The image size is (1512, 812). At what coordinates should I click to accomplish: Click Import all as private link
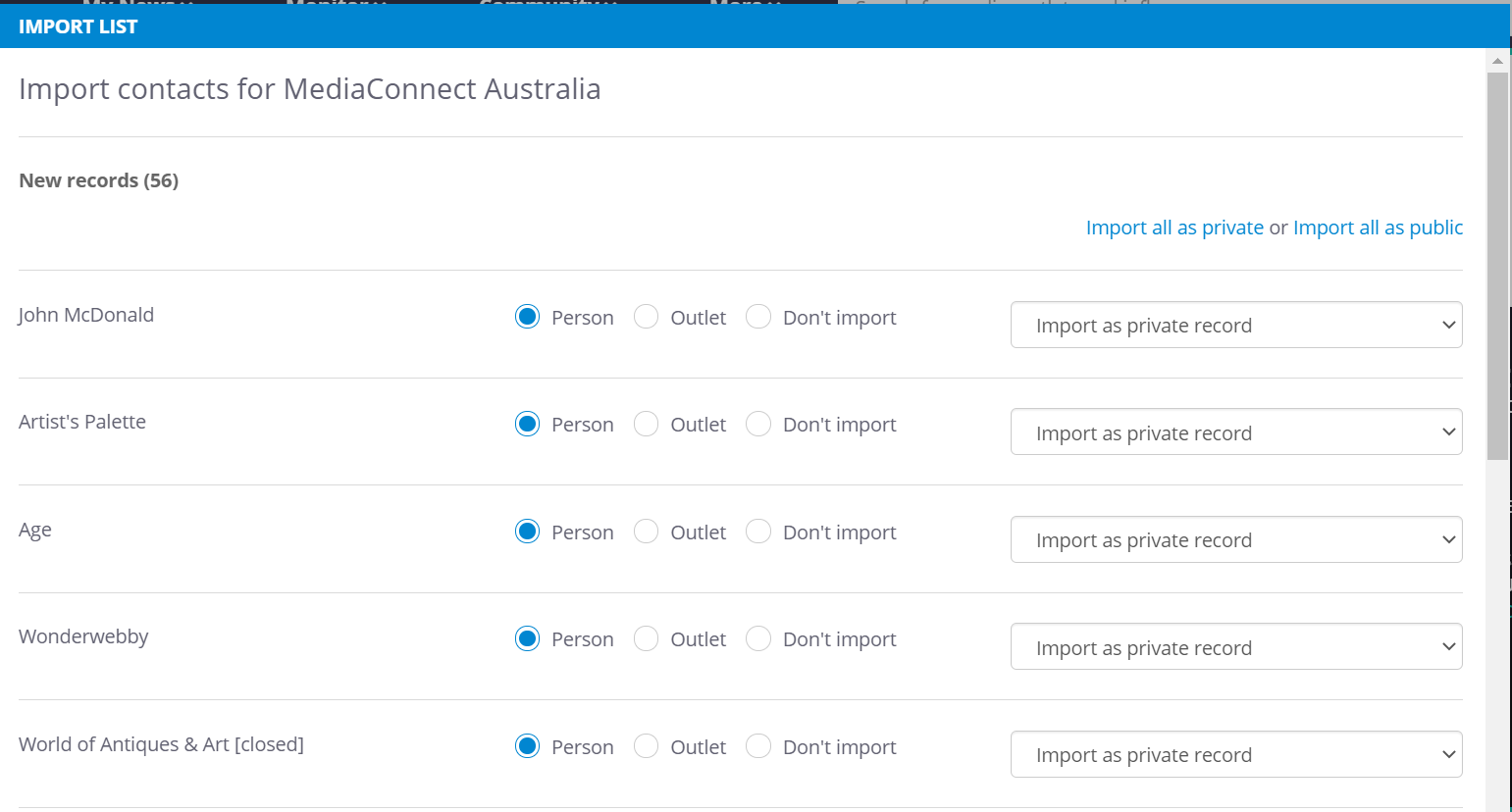click(1173, 228)
